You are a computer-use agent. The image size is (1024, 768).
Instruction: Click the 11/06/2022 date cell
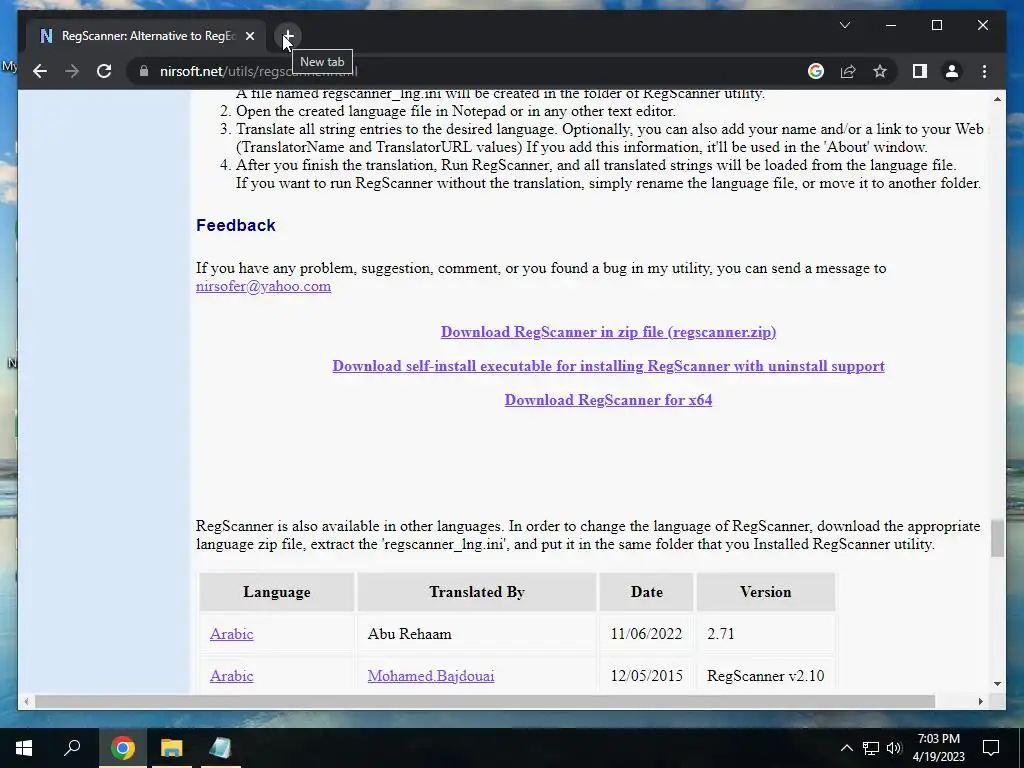click(646, 633)
